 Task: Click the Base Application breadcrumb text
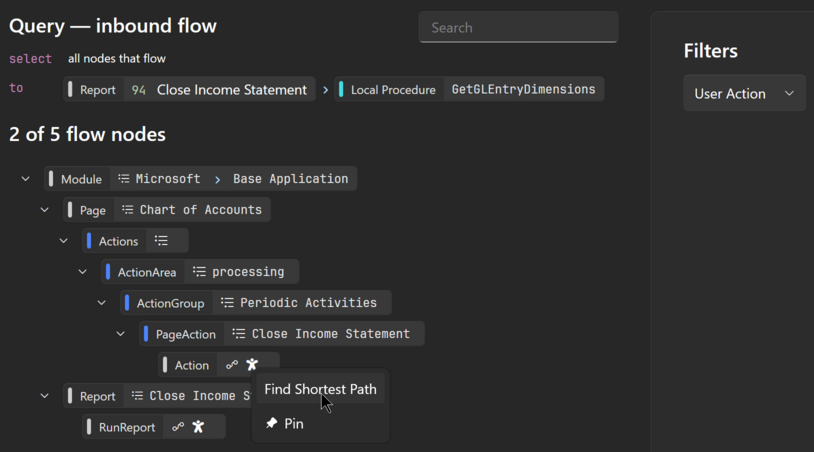[x=291, y=179]
